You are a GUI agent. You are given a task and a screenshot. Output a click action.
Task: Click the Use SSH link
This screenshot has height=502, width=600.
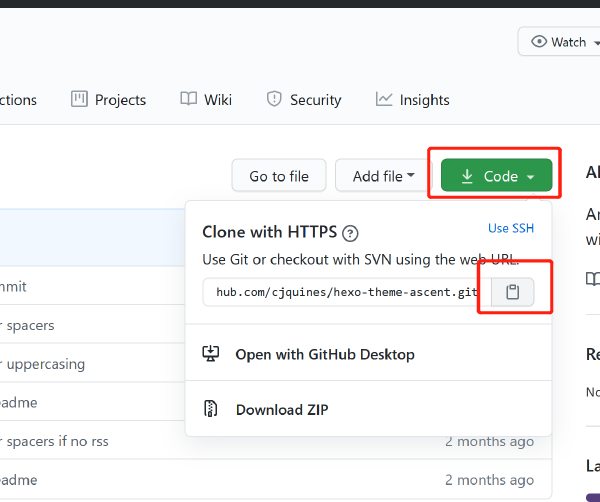pyautogui.click(x=511, y=228)
